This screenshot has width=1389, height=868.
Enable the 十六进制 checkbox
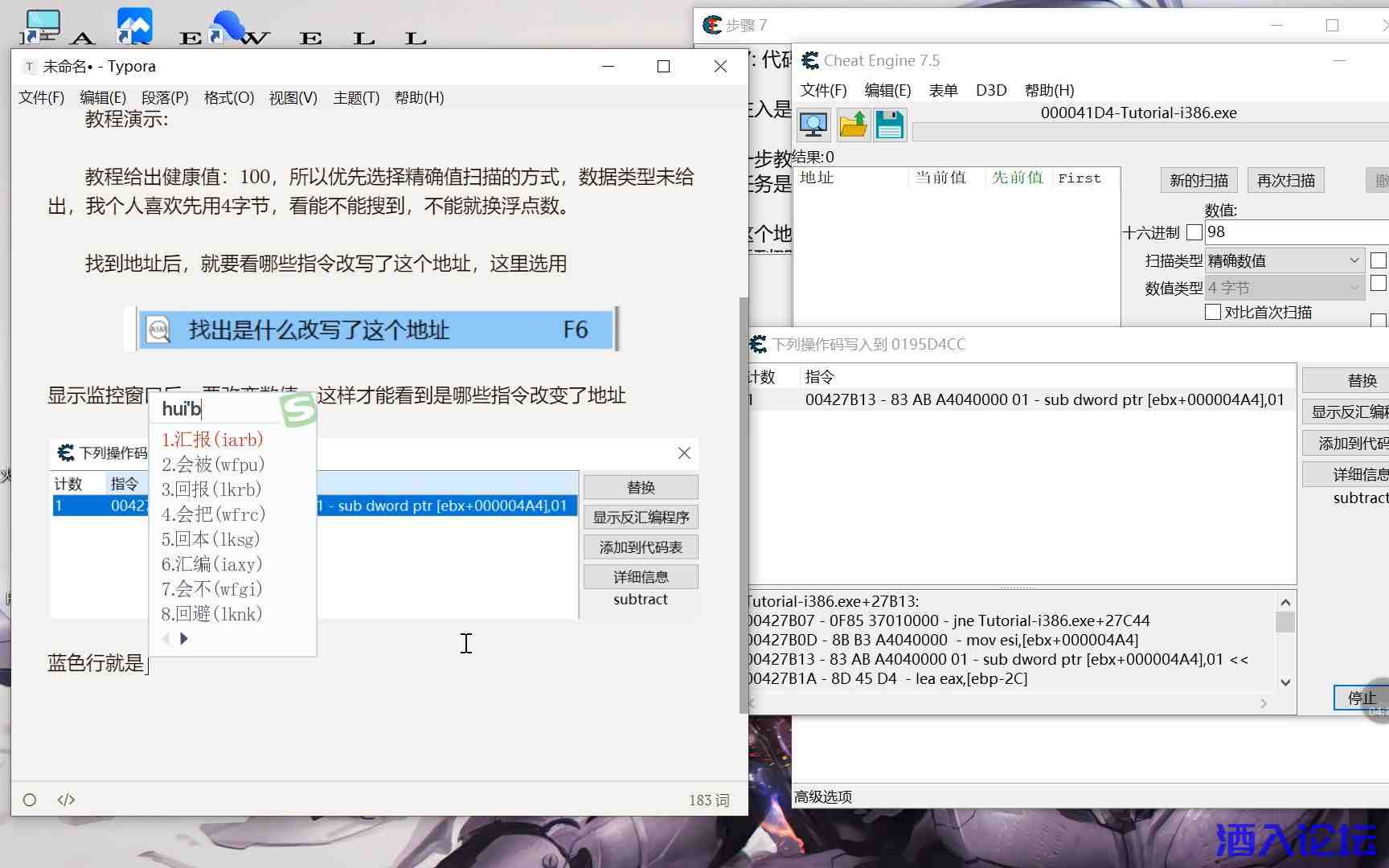click(x=1195, y=232)
